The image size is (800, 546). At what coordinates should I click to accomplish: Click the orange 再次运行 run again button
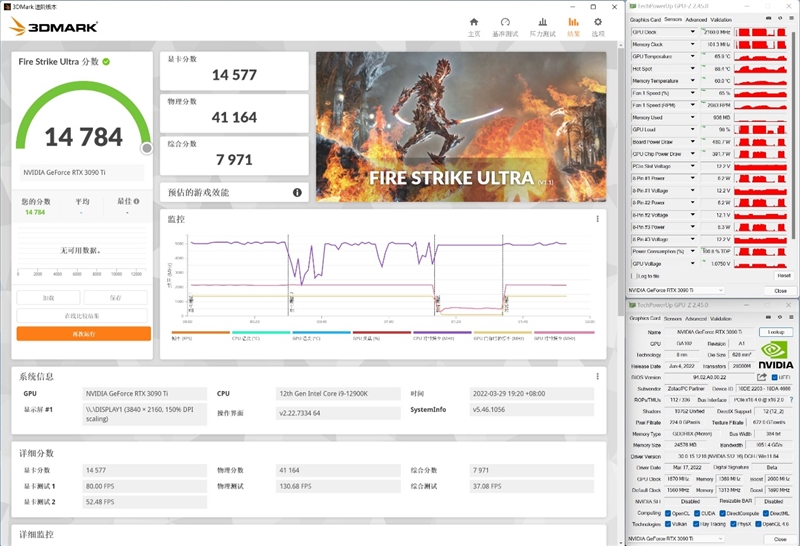pyautogui.click(x=84, y=334)
